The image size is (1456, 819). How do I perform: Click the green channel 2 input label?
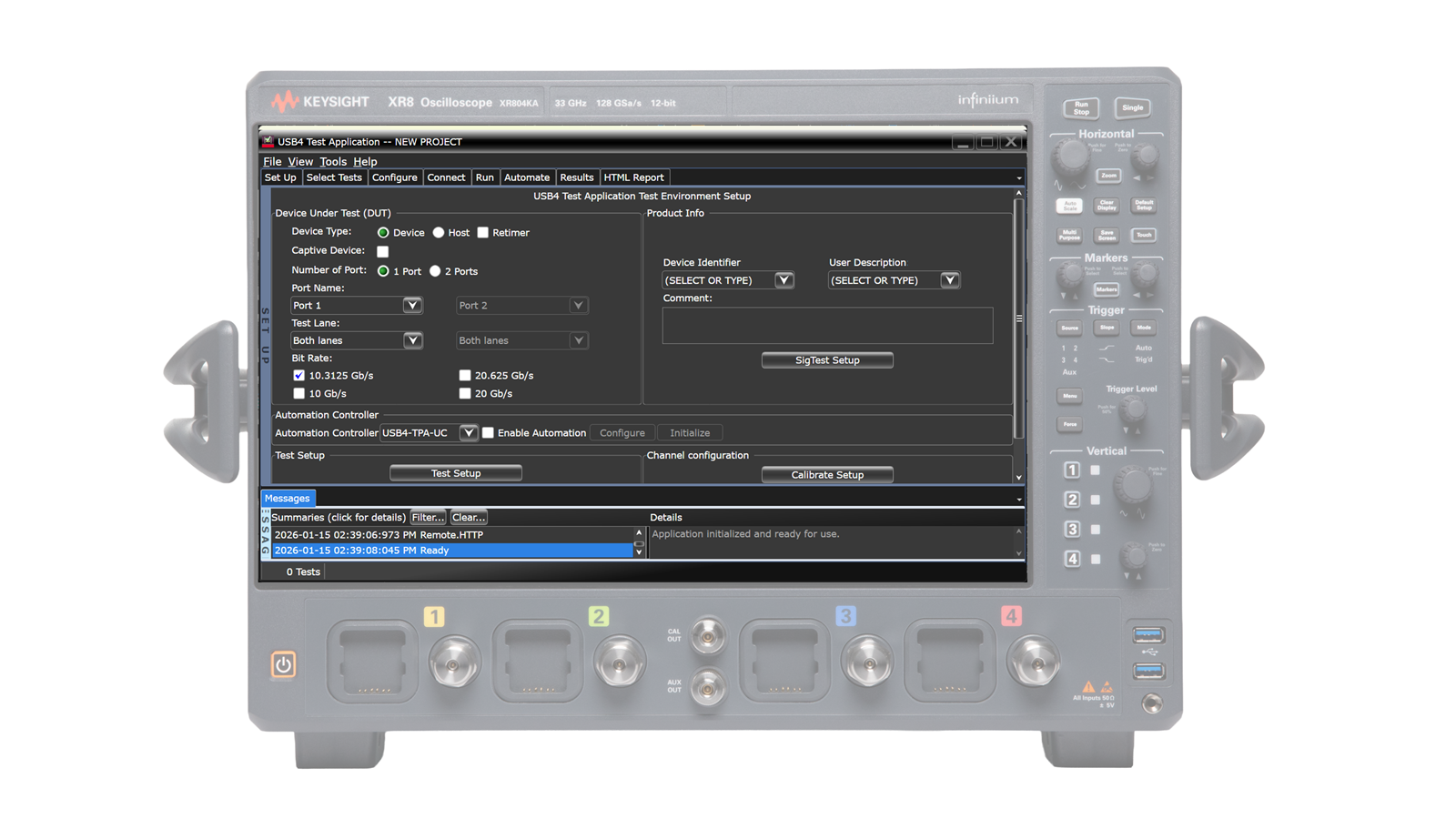(x=599, y=617)
